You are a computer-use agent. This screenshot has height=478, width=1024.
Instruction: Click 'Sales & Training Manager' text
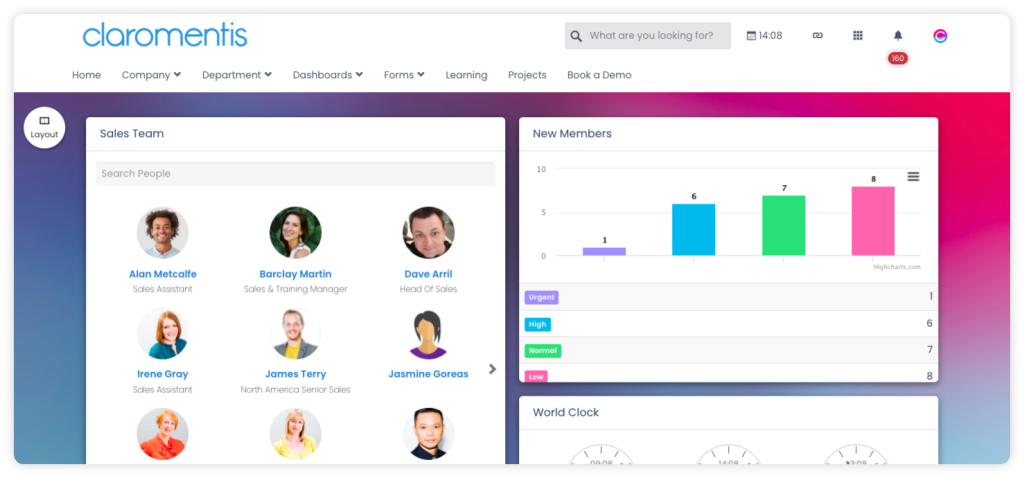tap(295, 289)
